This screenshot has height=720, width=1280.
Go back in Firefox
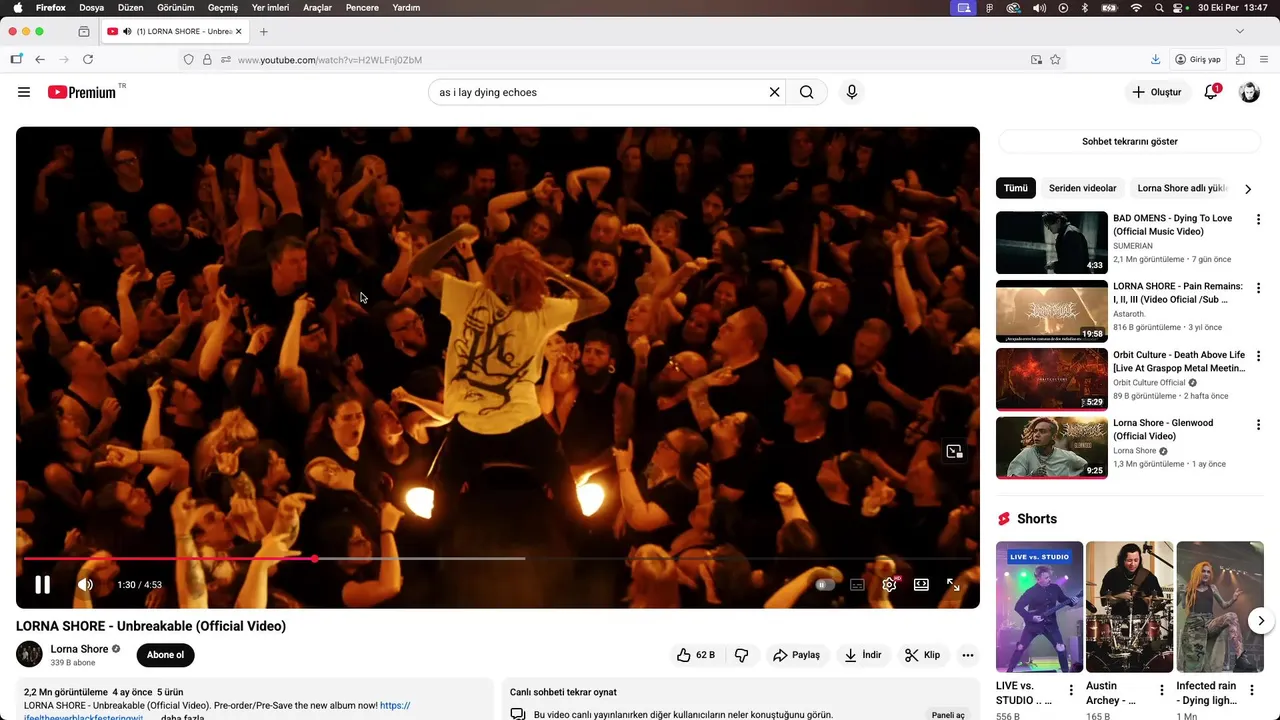coord(40,60)
